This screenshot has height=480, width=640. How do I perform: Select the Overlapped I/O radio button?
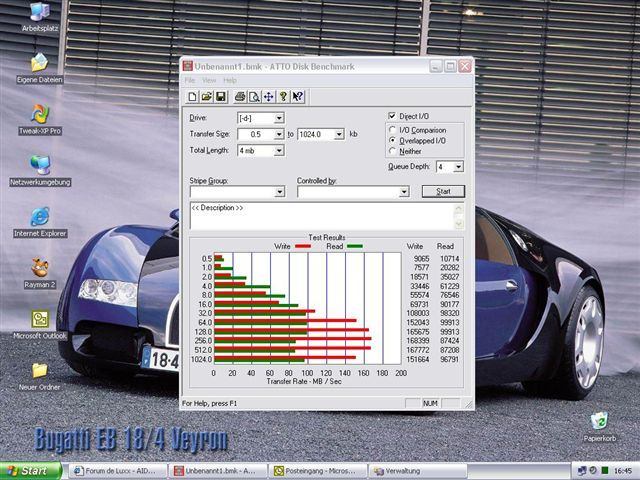[392, 140]
